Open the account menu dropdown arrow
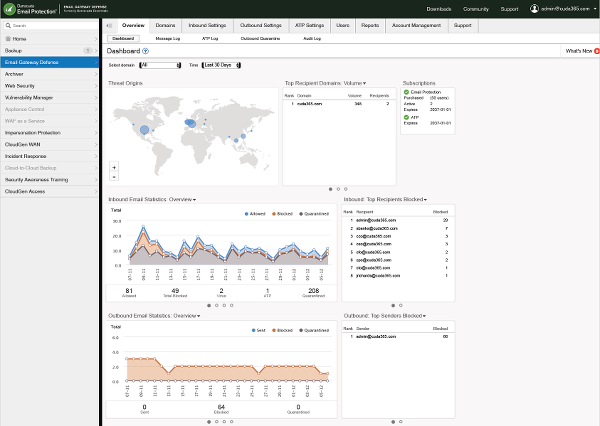Image resolution: width=600 pixels, height=426 pixels. [595, 9]
